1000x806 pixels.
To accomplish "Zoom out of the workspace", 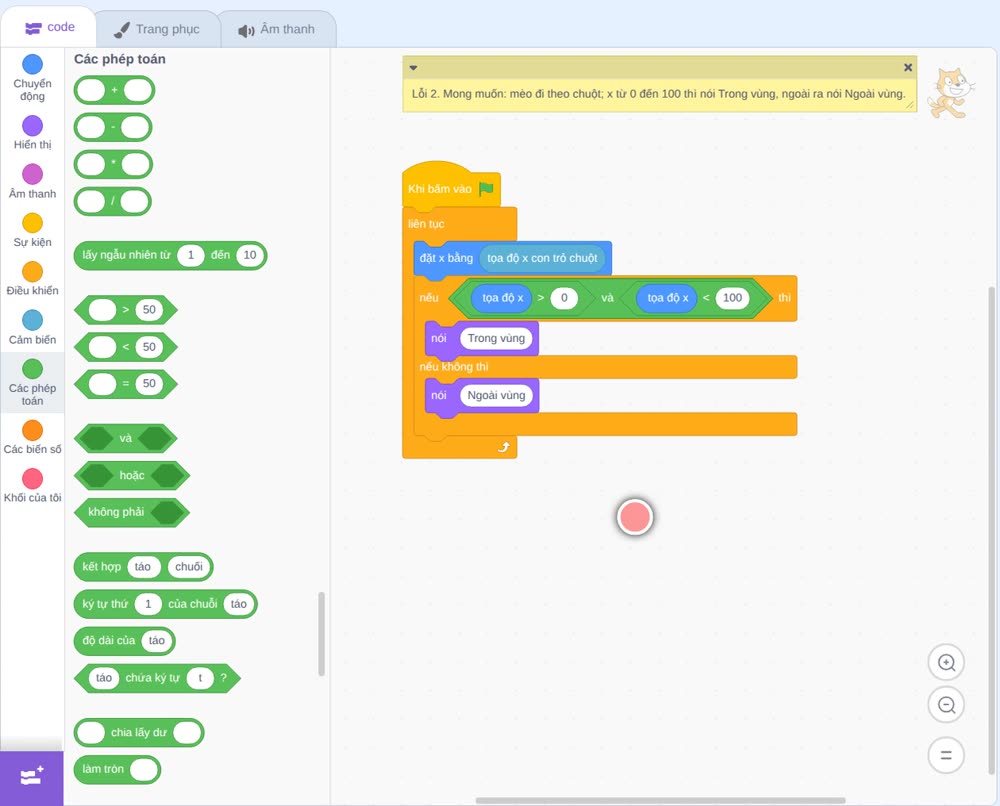I will click(946, 705).
